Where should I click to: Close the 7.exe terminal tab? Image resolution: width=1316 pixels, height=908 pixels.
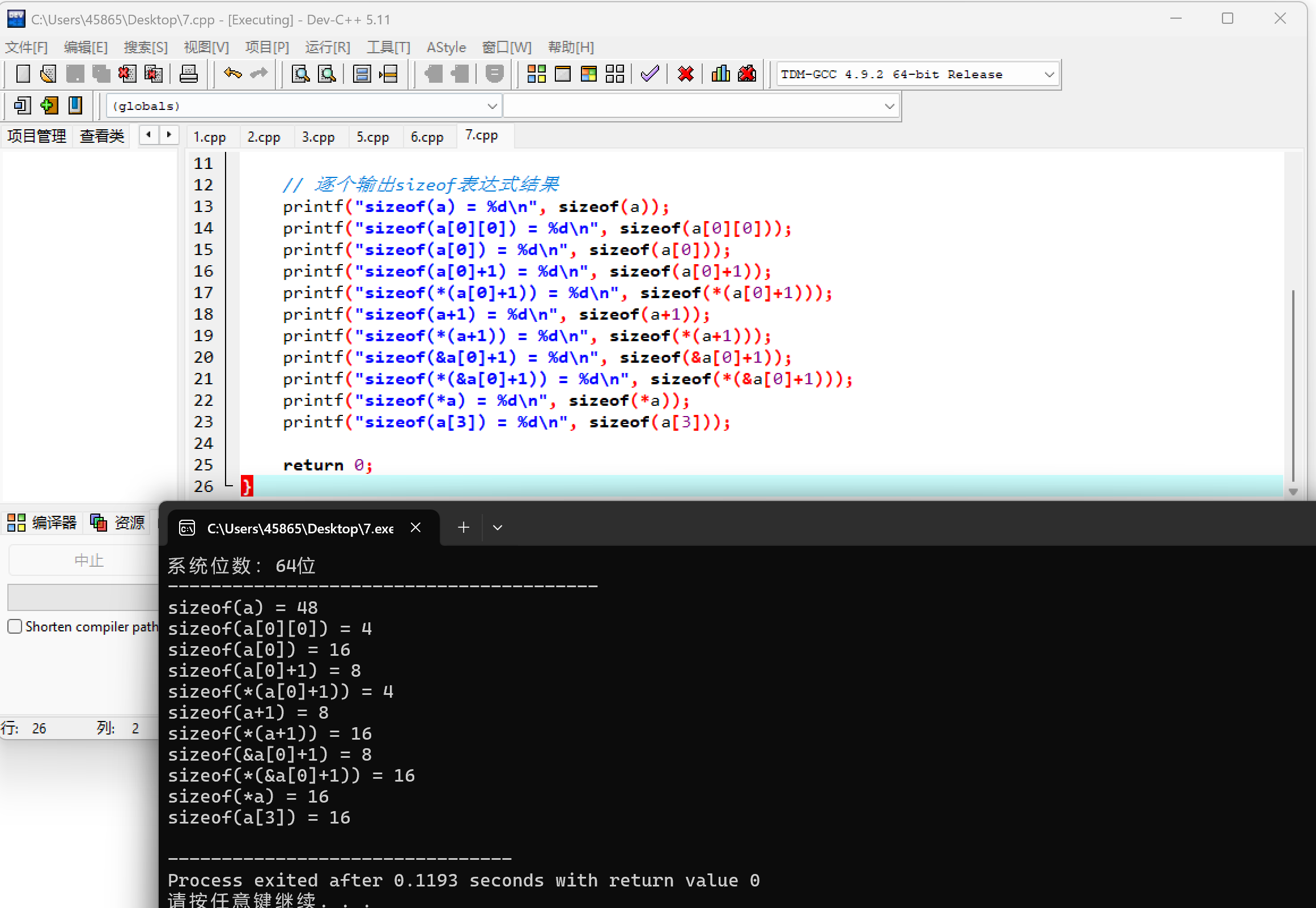pos(416,528)
